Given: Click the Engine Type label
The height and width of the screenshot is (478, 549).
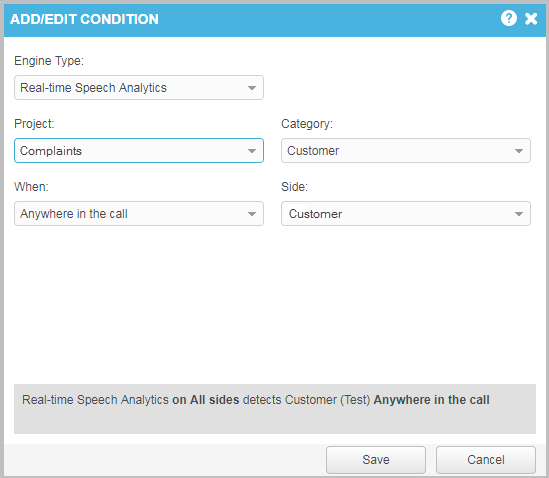Looking at the screenshot, I should click(49, 61).
